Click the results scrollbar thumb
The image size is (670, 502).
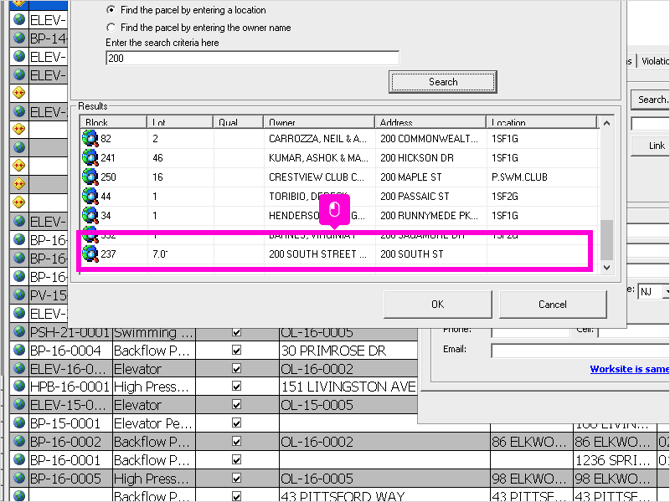(x=607, y=240)
